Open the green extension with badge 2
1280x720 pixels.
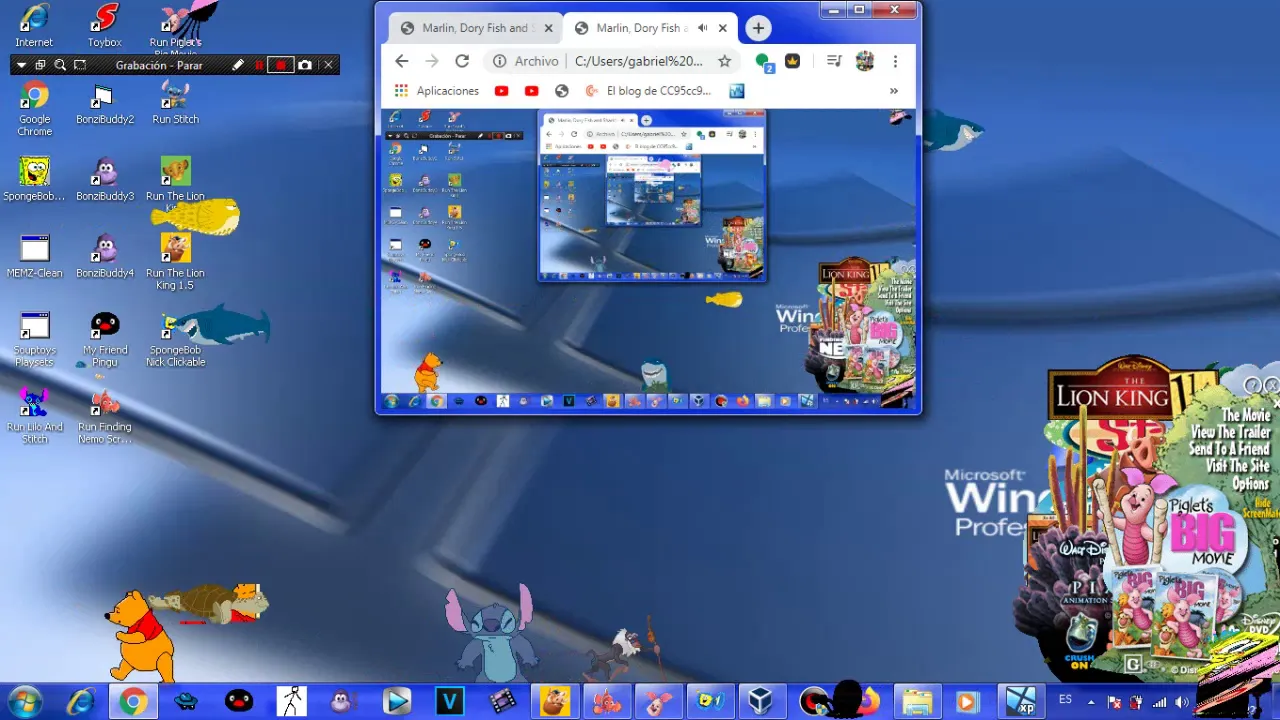click(763, 62)
